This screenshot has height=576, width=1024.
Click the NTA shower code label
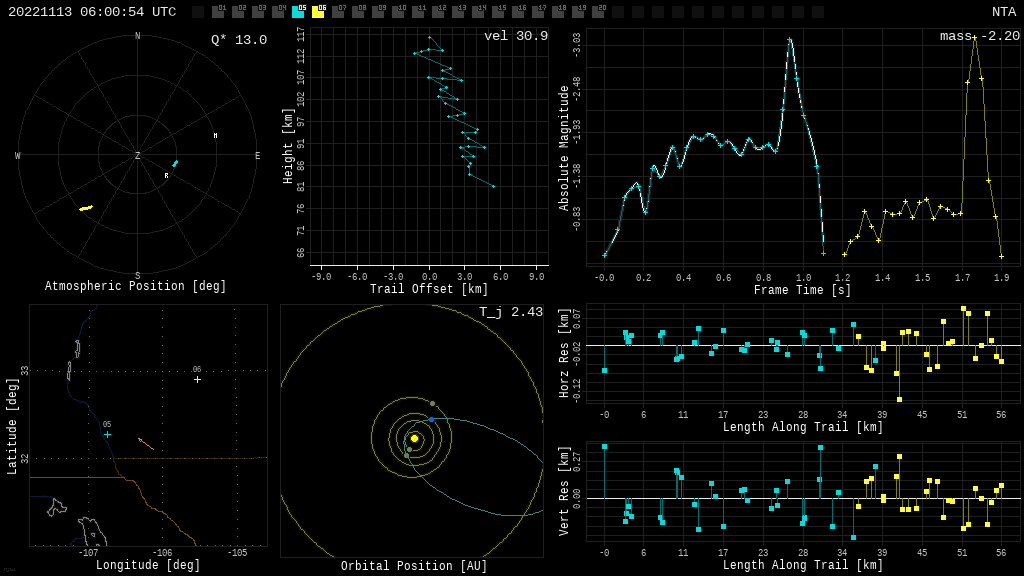click(1003, 12)
